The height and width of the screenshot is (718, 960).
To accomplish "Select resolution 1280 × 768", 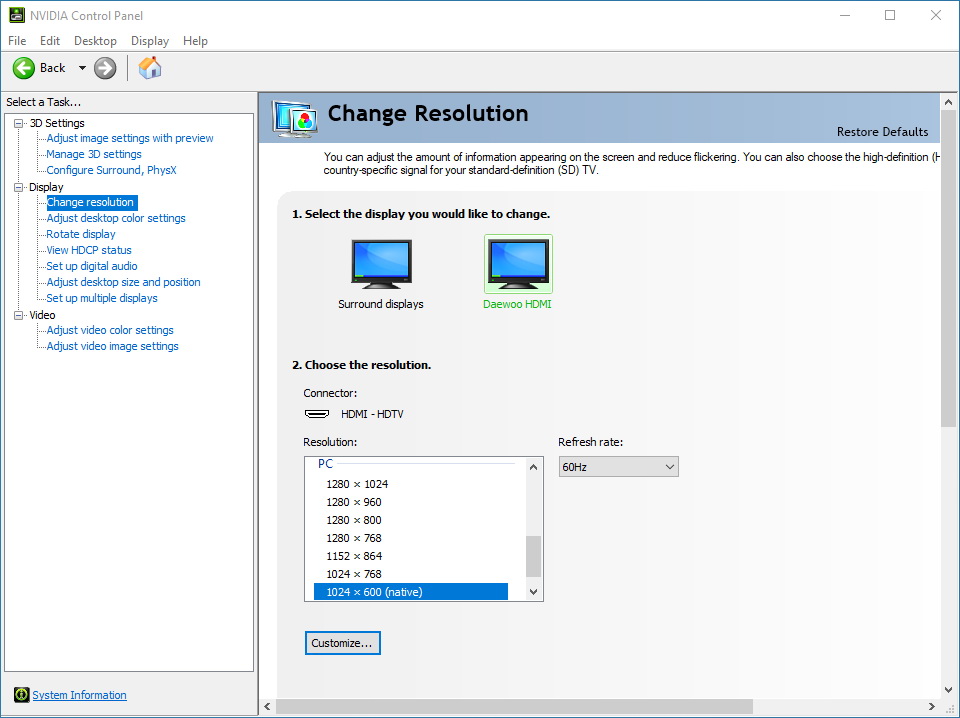I will [x=411, y=538].
